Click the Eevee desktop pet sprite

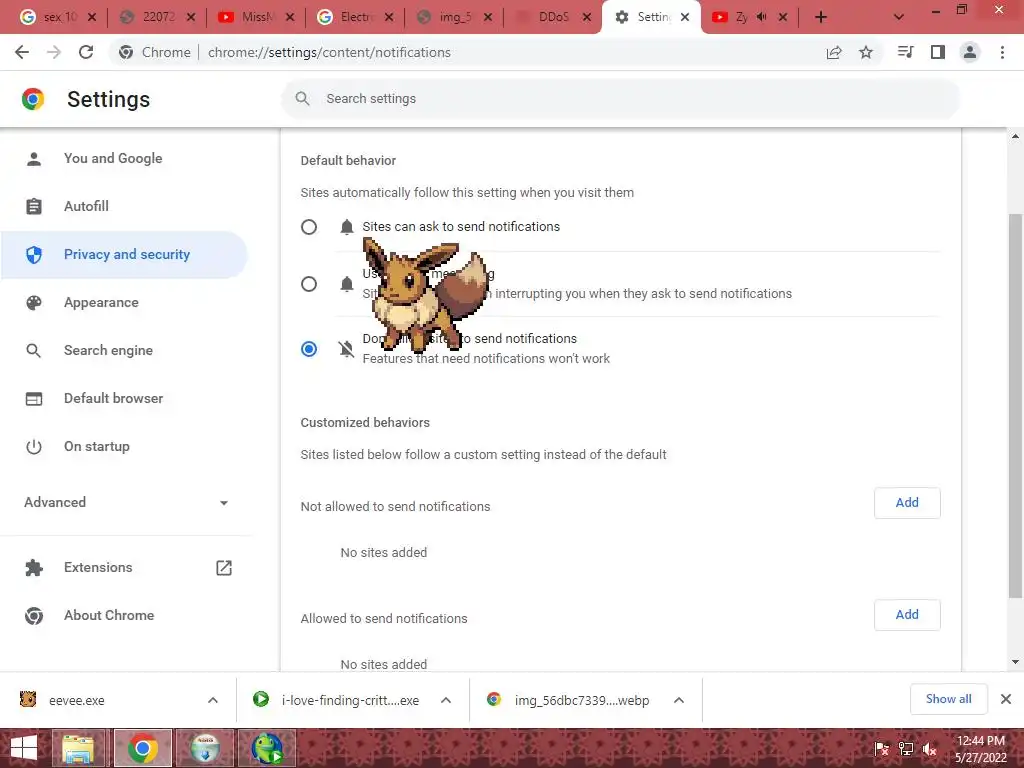(x=424, y=295)
